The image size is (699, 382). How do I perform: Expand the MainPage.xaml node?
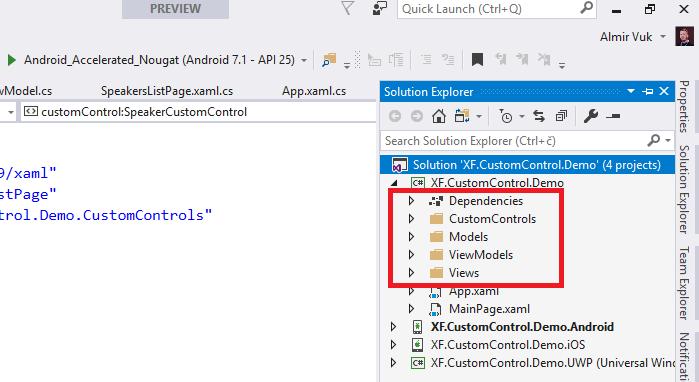pos(411,309)
